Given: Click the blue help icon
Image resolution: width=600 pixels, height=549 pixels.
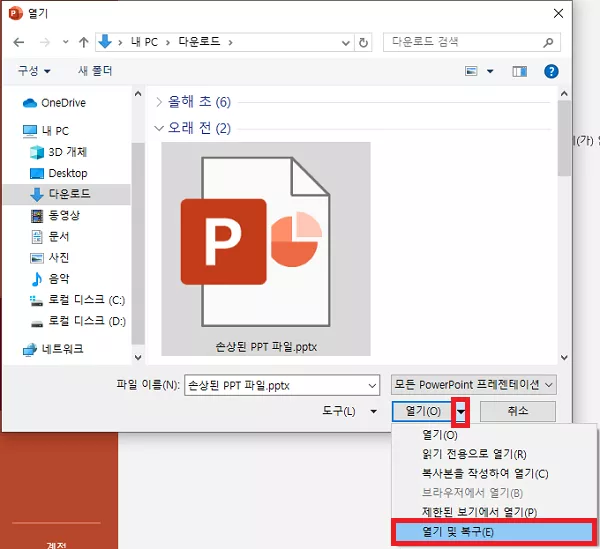Looking at the screenshot, I should [551, 72].
